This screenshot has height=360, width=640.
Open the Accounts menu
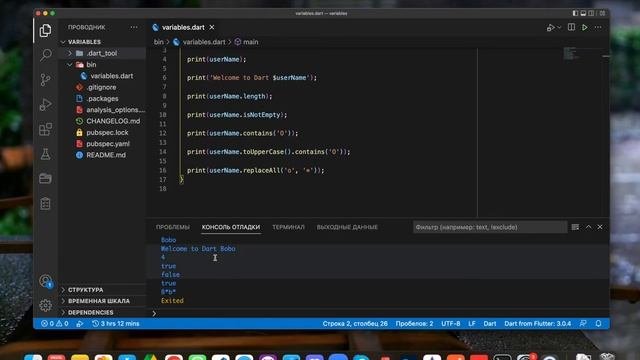(x=45, y=281)
